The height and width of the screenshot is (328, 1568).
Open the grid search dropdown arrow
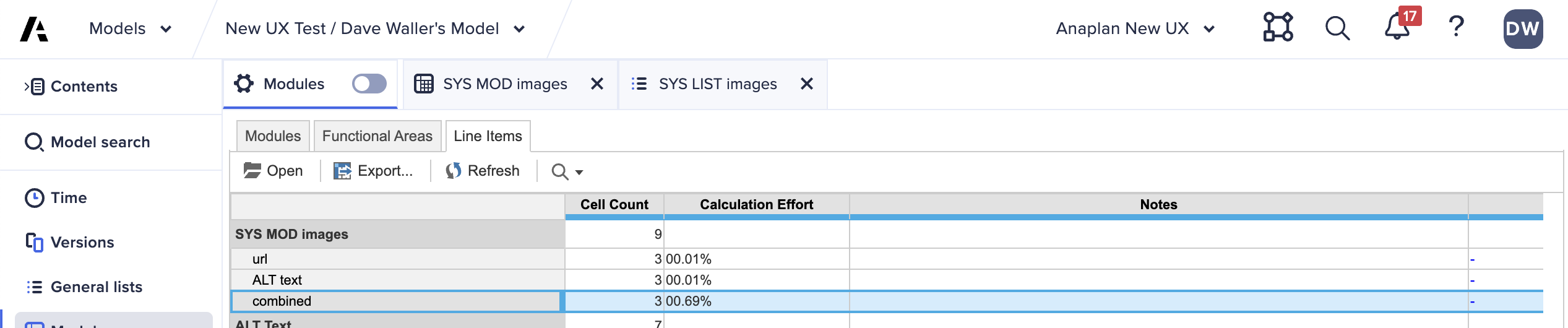[579, 173]
